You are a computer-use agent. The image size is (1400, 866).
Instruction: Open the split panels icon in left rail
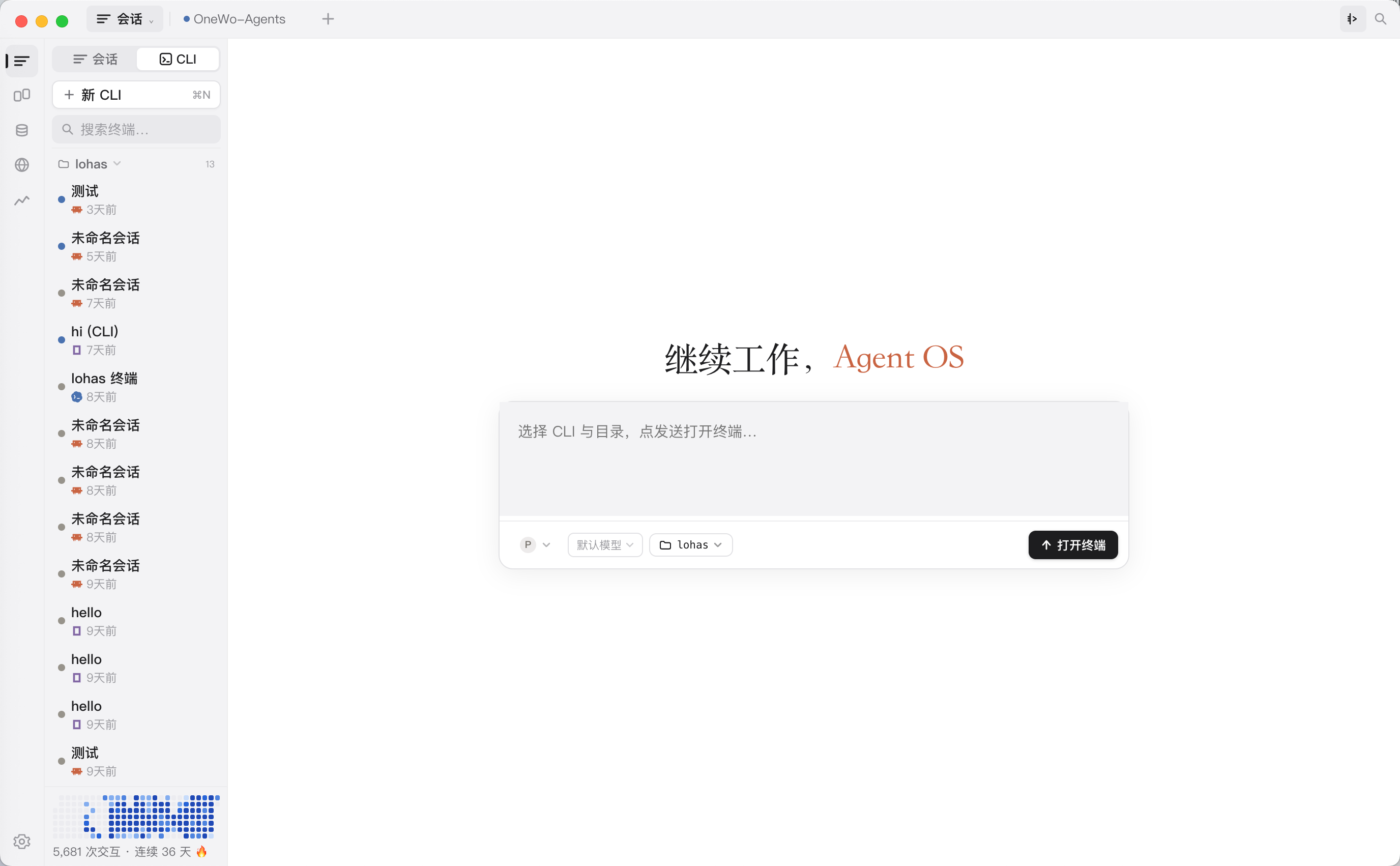[22, 95]
